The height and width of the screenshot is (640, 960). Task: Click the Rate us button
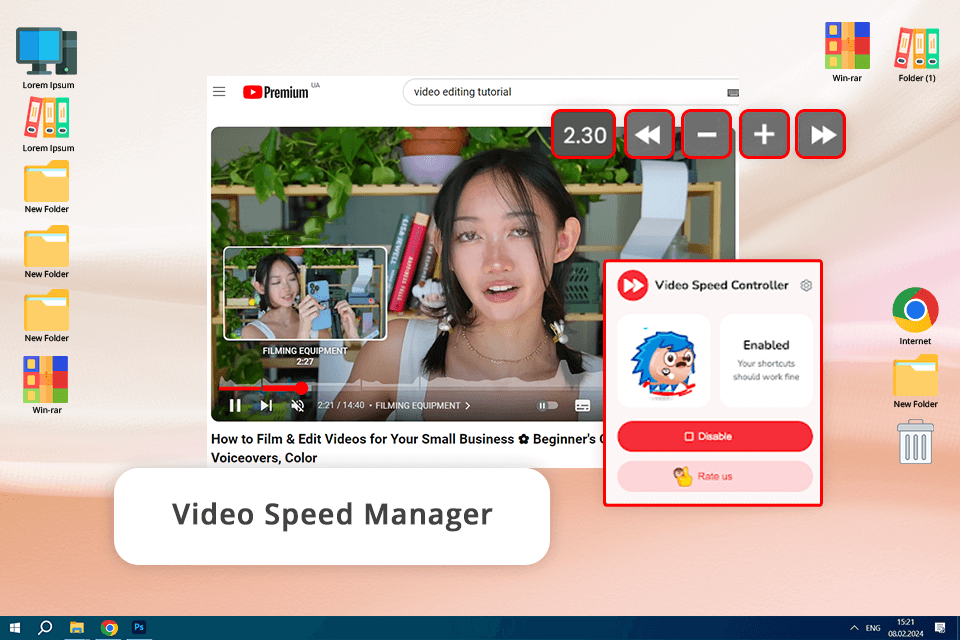pyautogui.click(x=715, y=476)
